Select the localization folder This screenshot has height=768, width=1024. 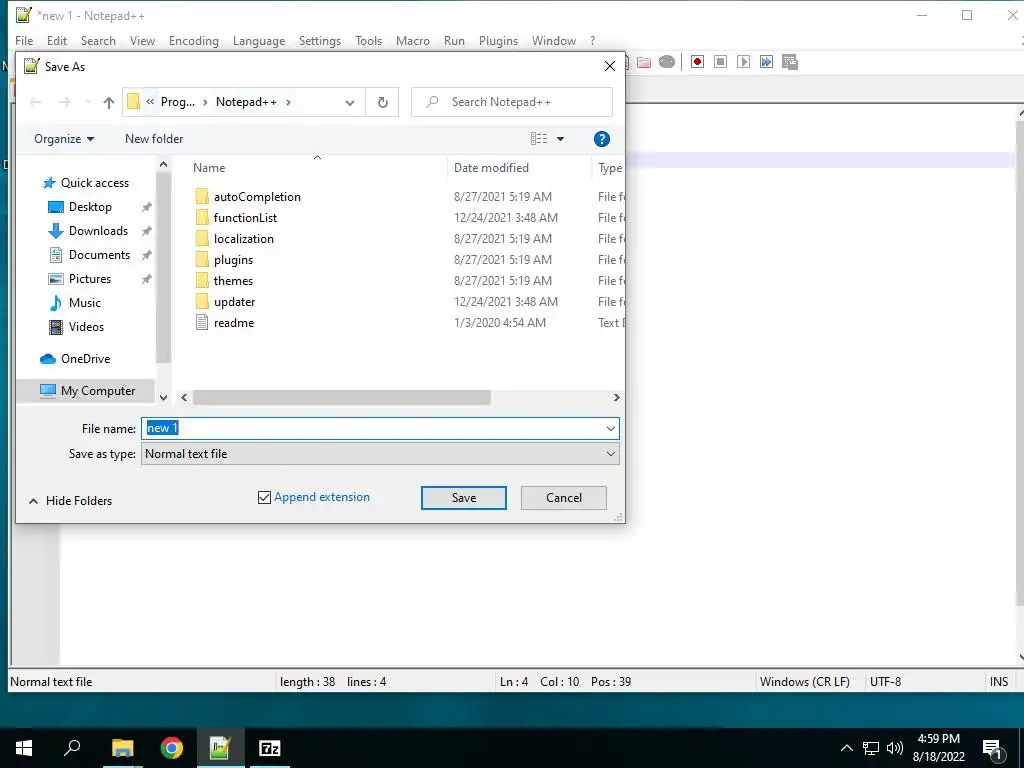pos(244,239)
